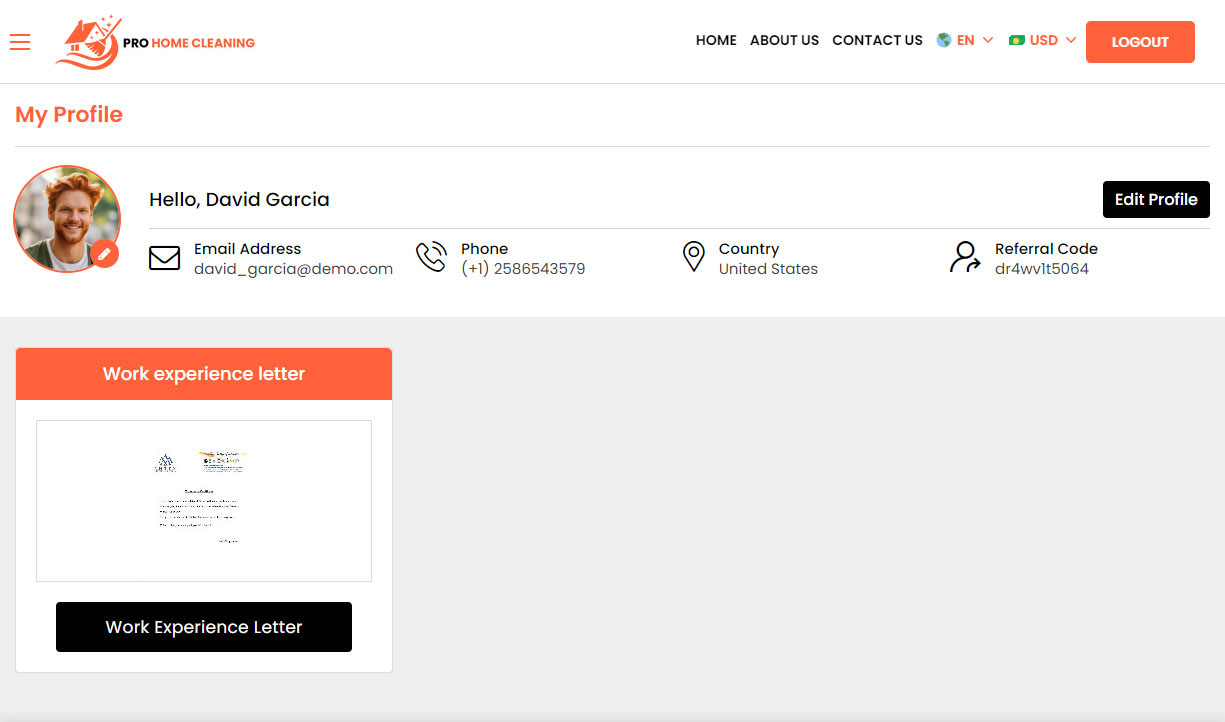
Task: Go to the Home page
Action: tap(716, 40)
